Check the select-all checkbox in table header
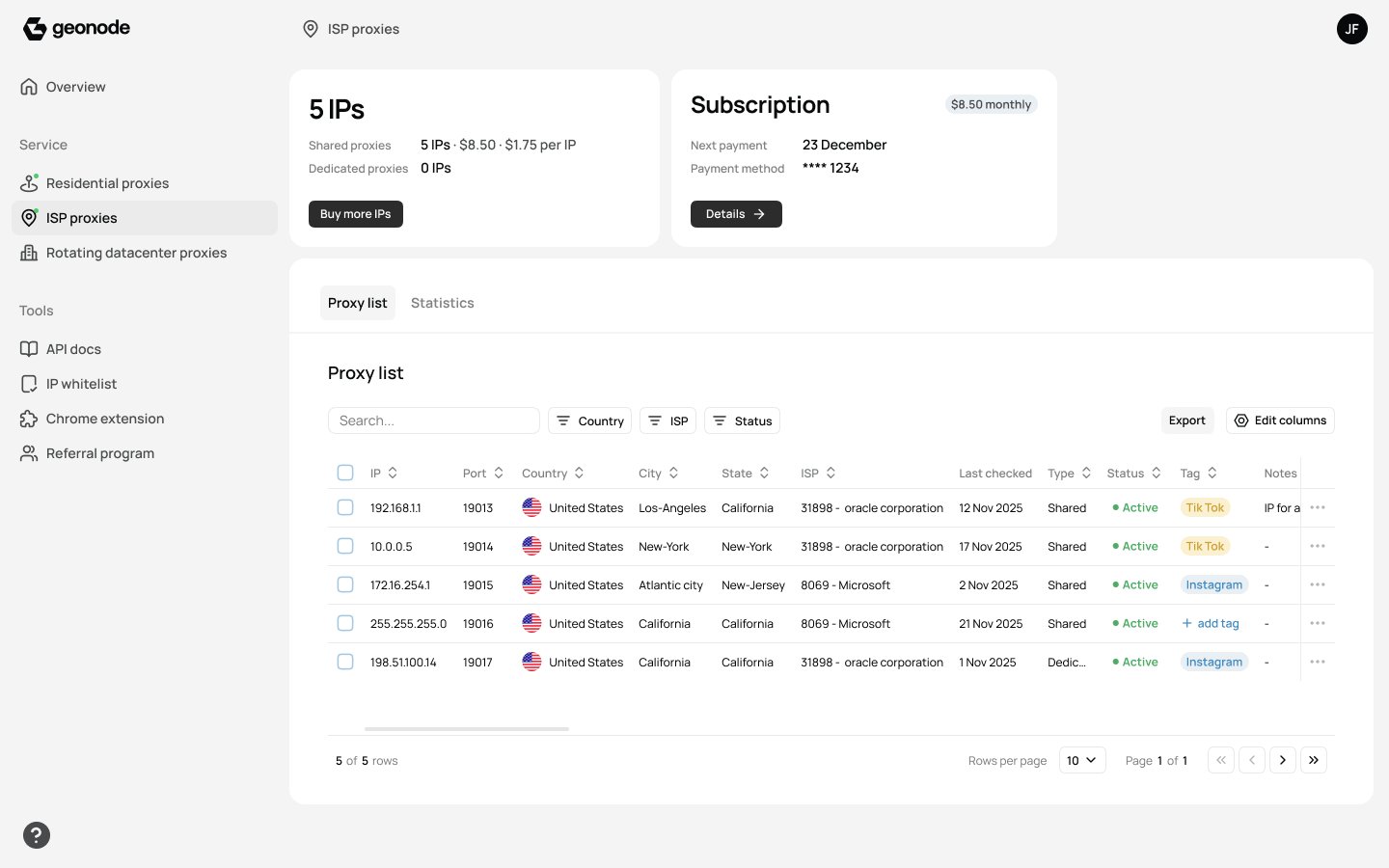1389x868 pixels. point(345,473)
